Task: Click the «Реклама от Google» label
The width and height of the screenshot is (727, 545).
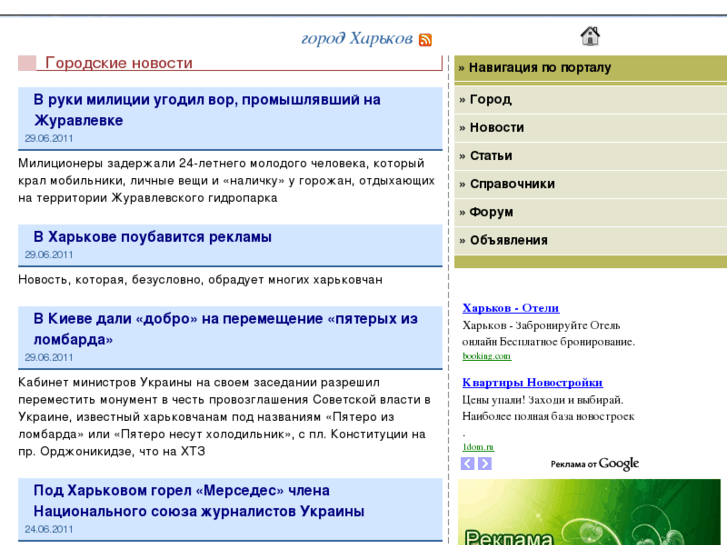Action: [595, 463]
